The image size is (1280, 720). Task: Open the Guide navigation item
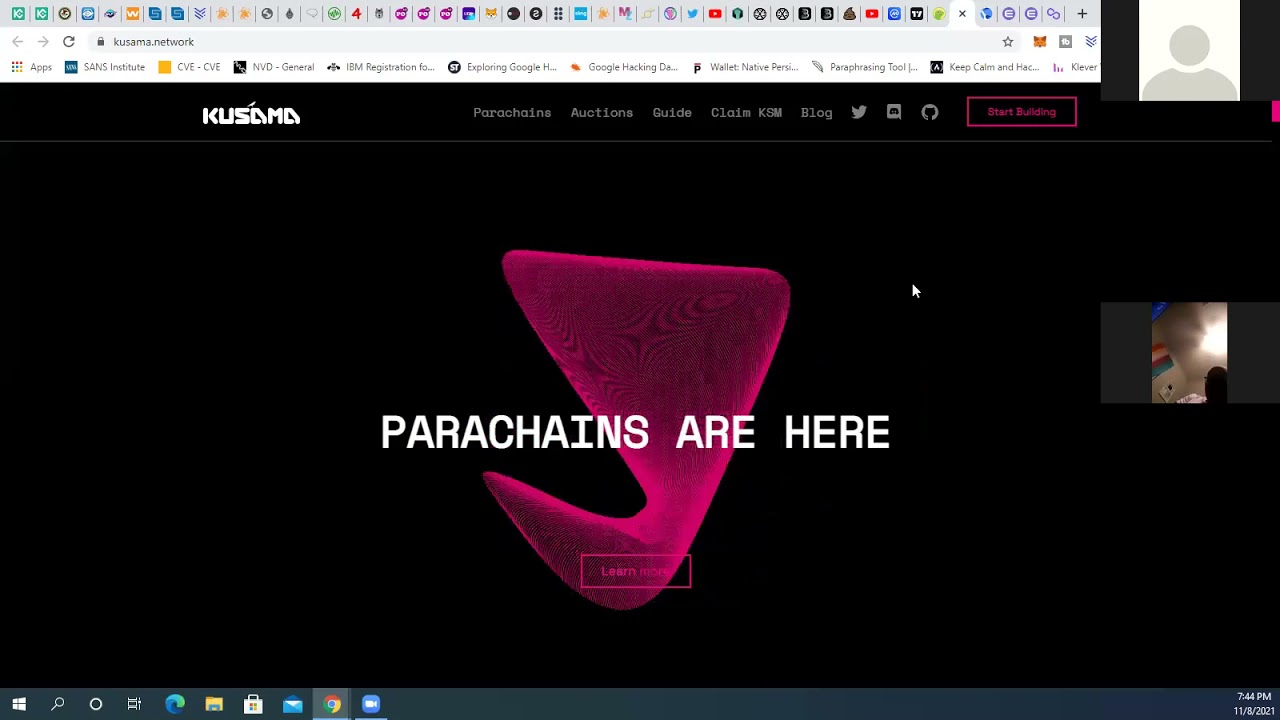pyautogui.click(x=672, y=112)
